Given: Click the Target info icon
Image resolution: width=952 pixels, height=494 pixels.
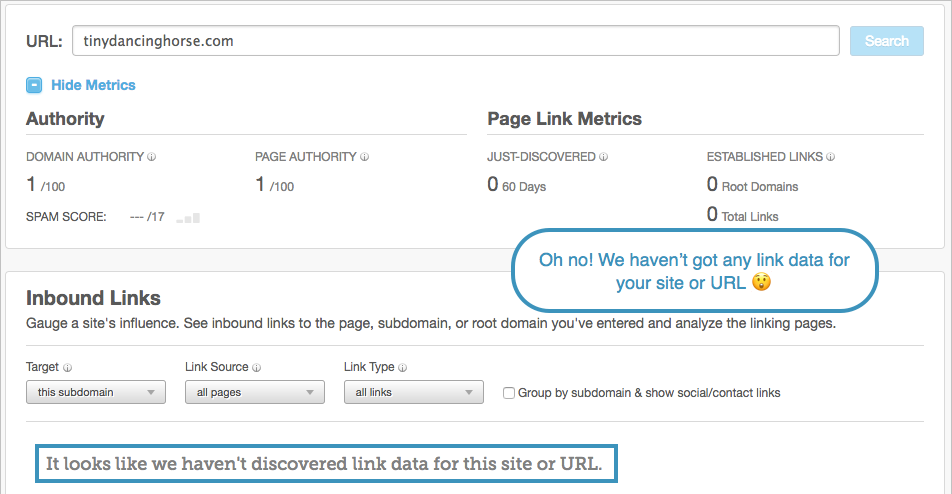Looking at the screenshot, I should (67, 368).
